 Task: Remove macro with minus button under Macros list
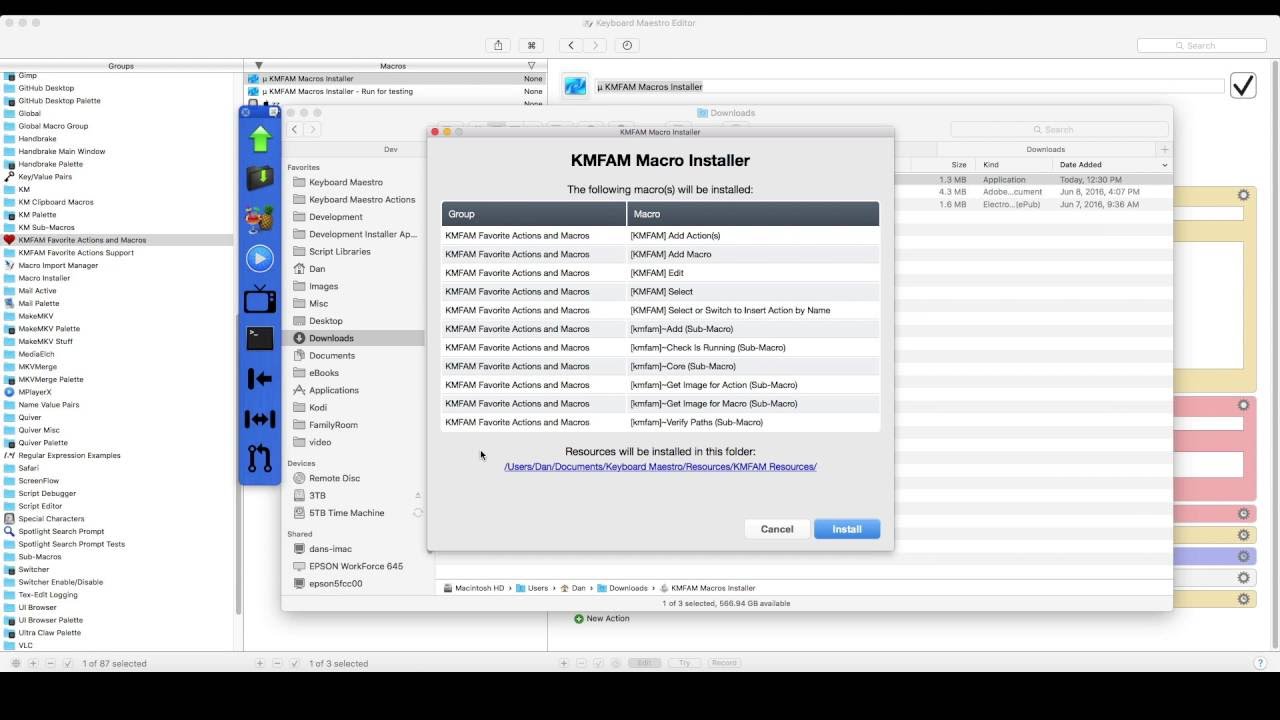tap(277, 663)
